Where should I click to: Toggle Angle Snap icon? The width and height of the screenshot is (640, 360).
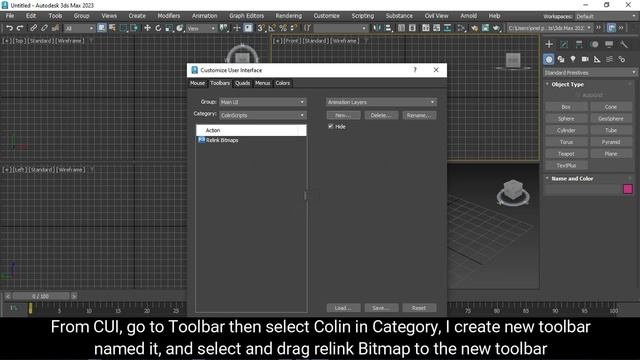click(x=272, y=28)
